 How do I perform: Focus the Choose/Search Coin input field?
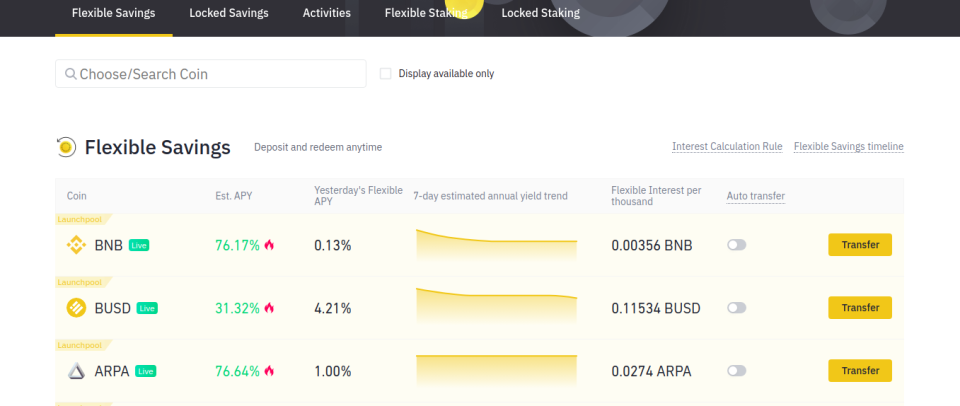click(x=211, y=73)
